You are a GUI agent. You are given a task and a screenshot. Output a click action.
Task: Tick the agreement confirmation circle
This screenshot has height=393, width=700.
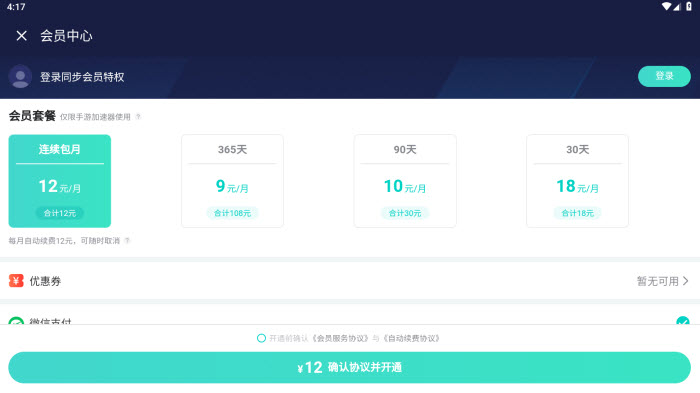[x=261, y=338]
